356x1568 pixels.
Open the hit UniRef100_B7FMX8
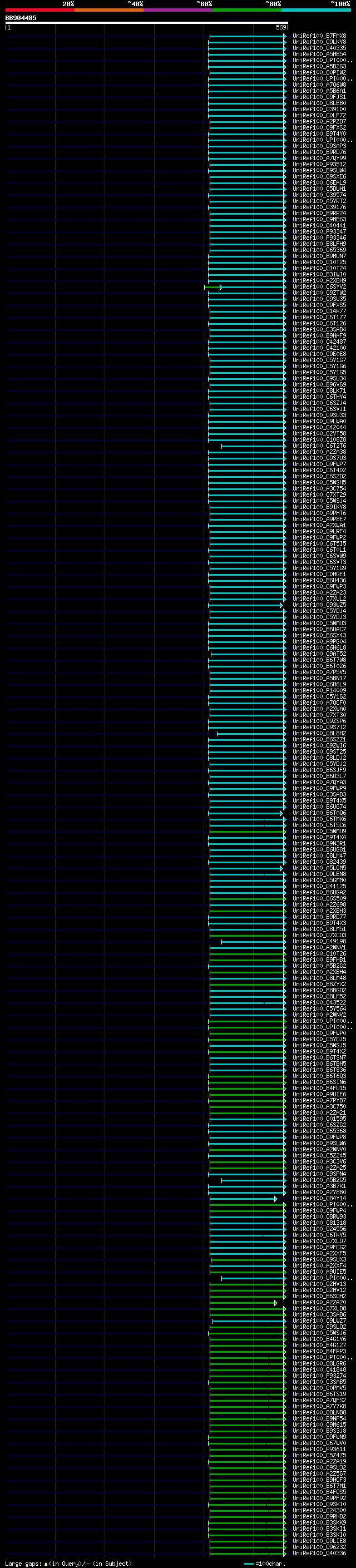pos(319,36)
